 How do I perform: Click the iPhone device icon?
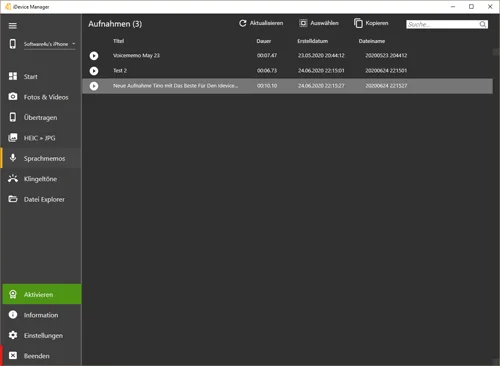click(13, 44)
